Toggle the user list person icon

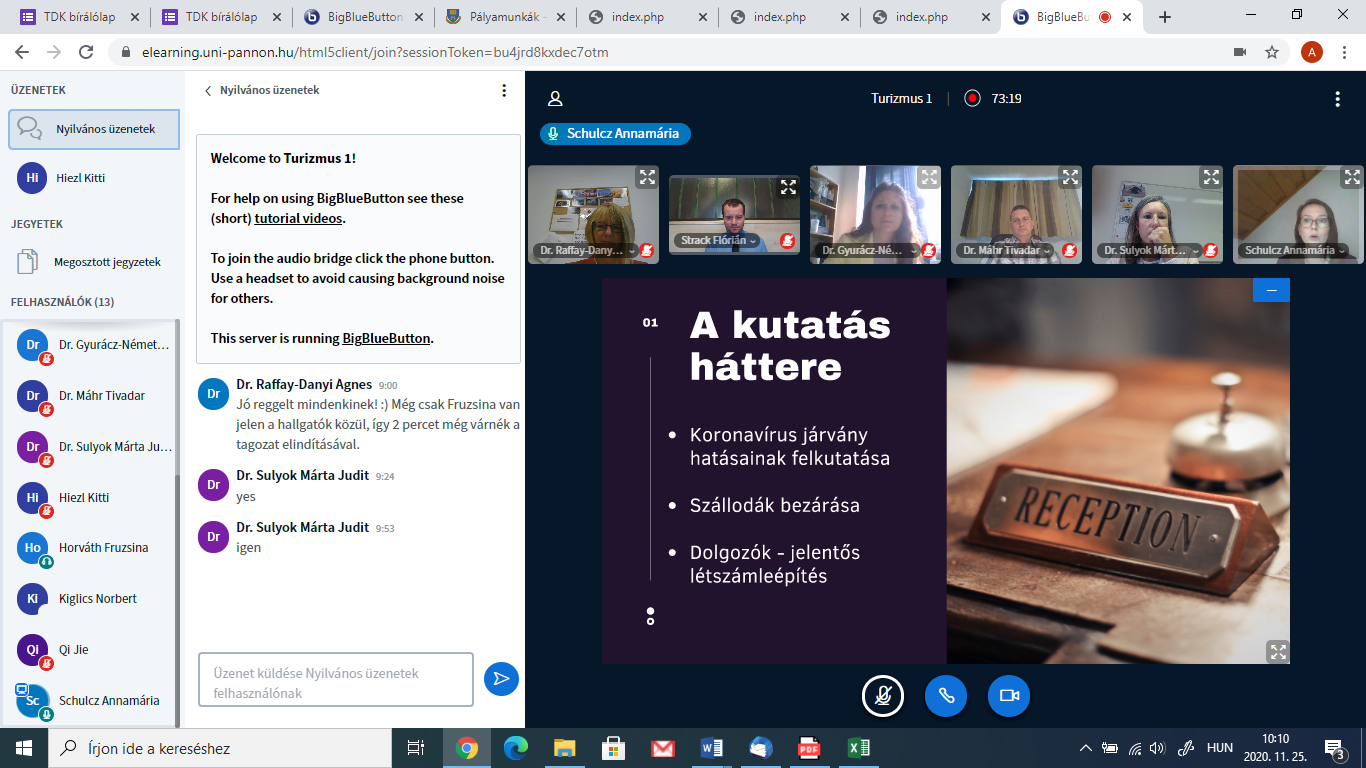[555, 99]
